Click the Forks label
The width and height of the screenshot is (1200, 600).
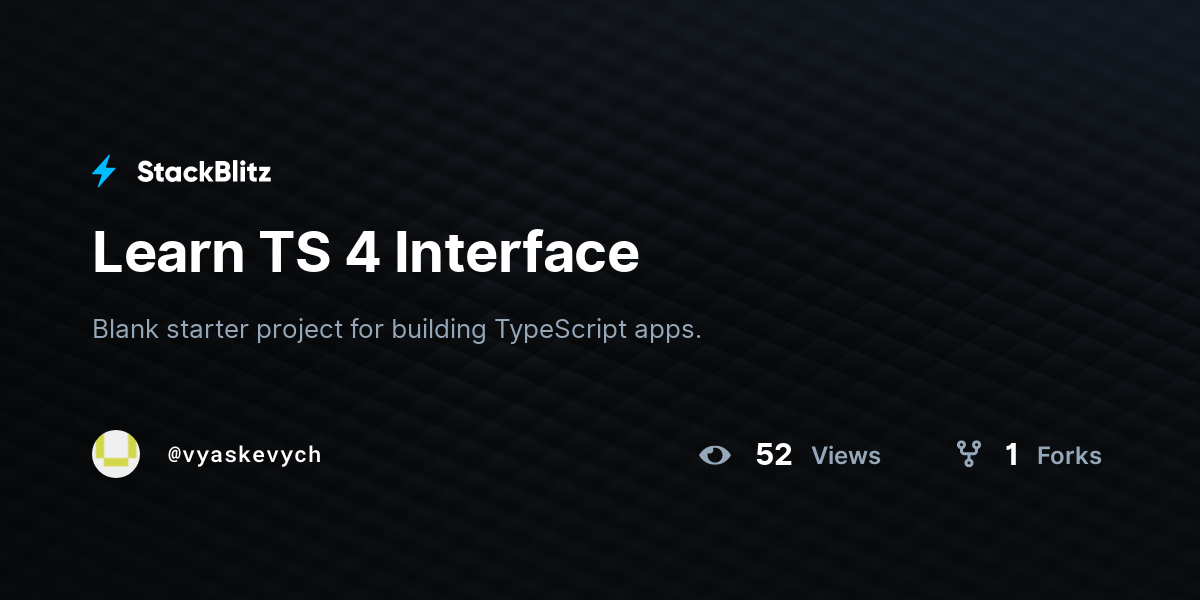coord(1069,456)
